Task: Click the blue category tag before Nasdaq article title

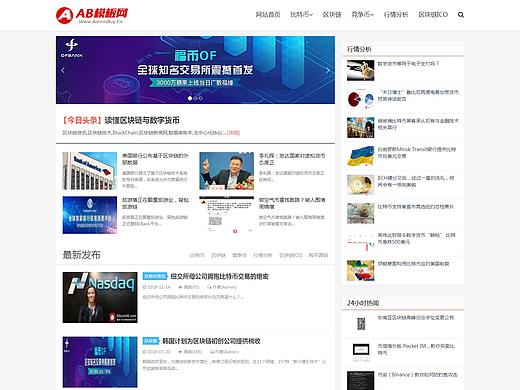Action: [x=155, y=276]
